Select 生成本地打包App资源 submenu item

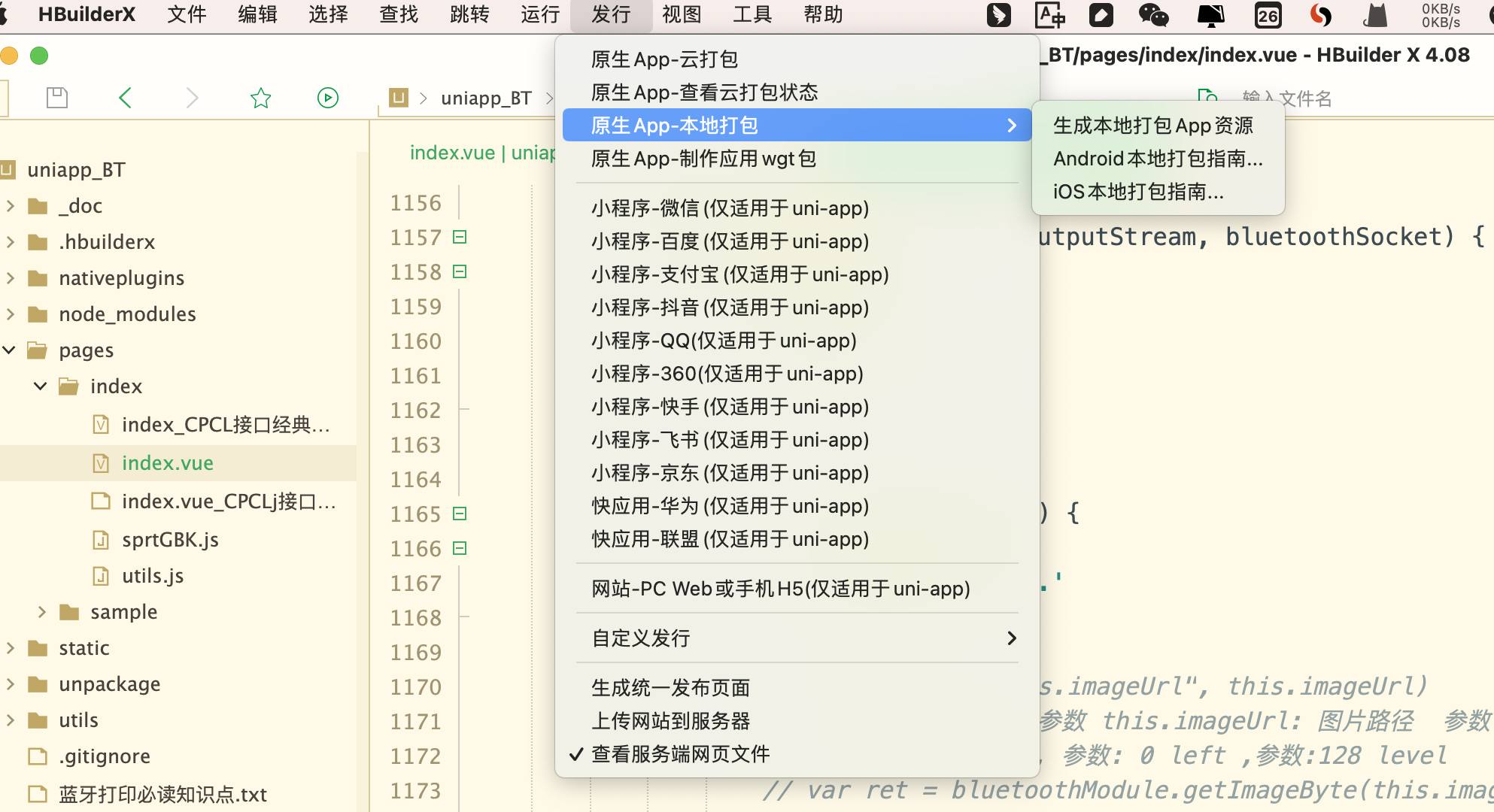click(1152, 126)
